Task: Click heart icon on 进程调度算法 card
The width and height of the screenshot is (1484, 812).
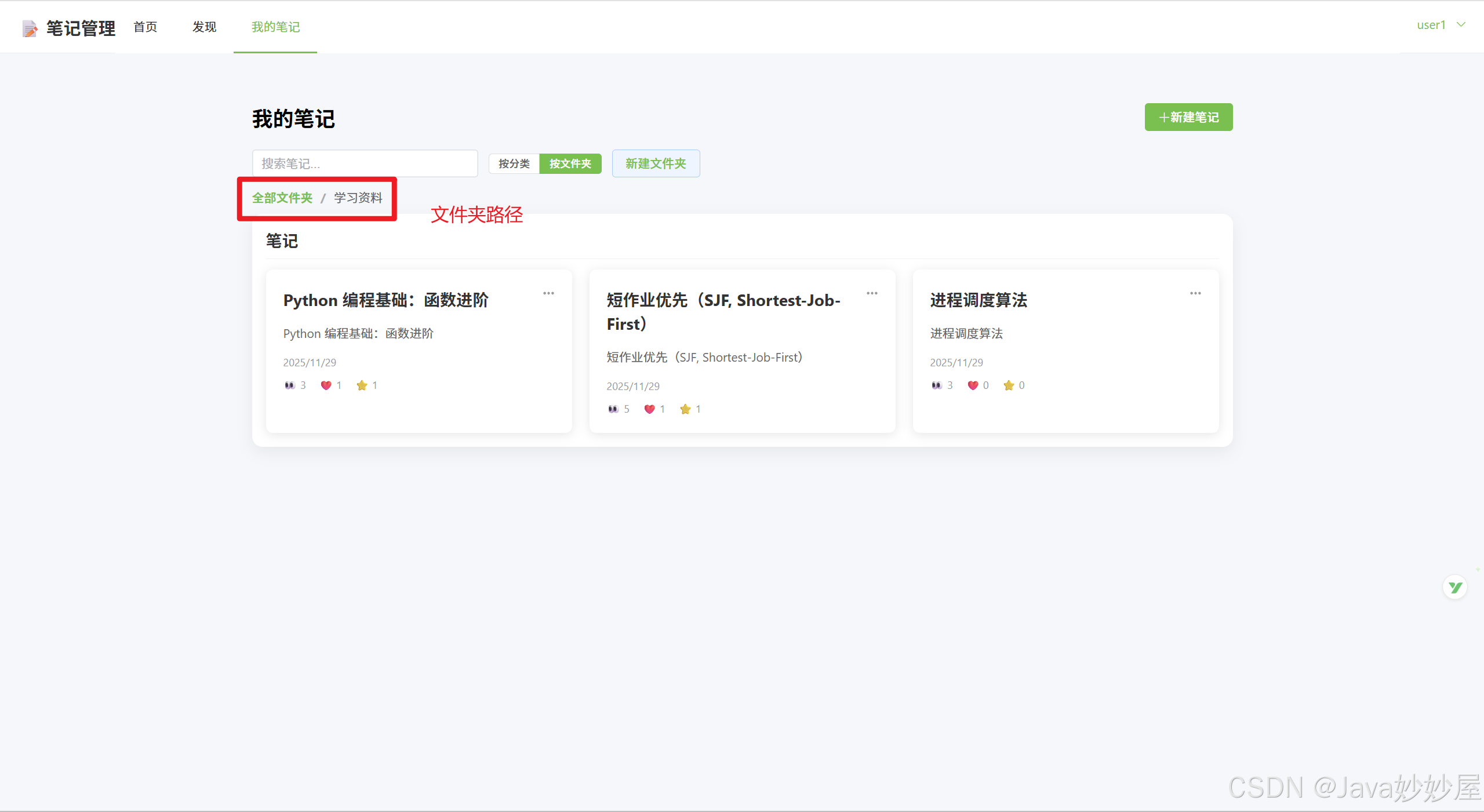Action: [973, 385]
